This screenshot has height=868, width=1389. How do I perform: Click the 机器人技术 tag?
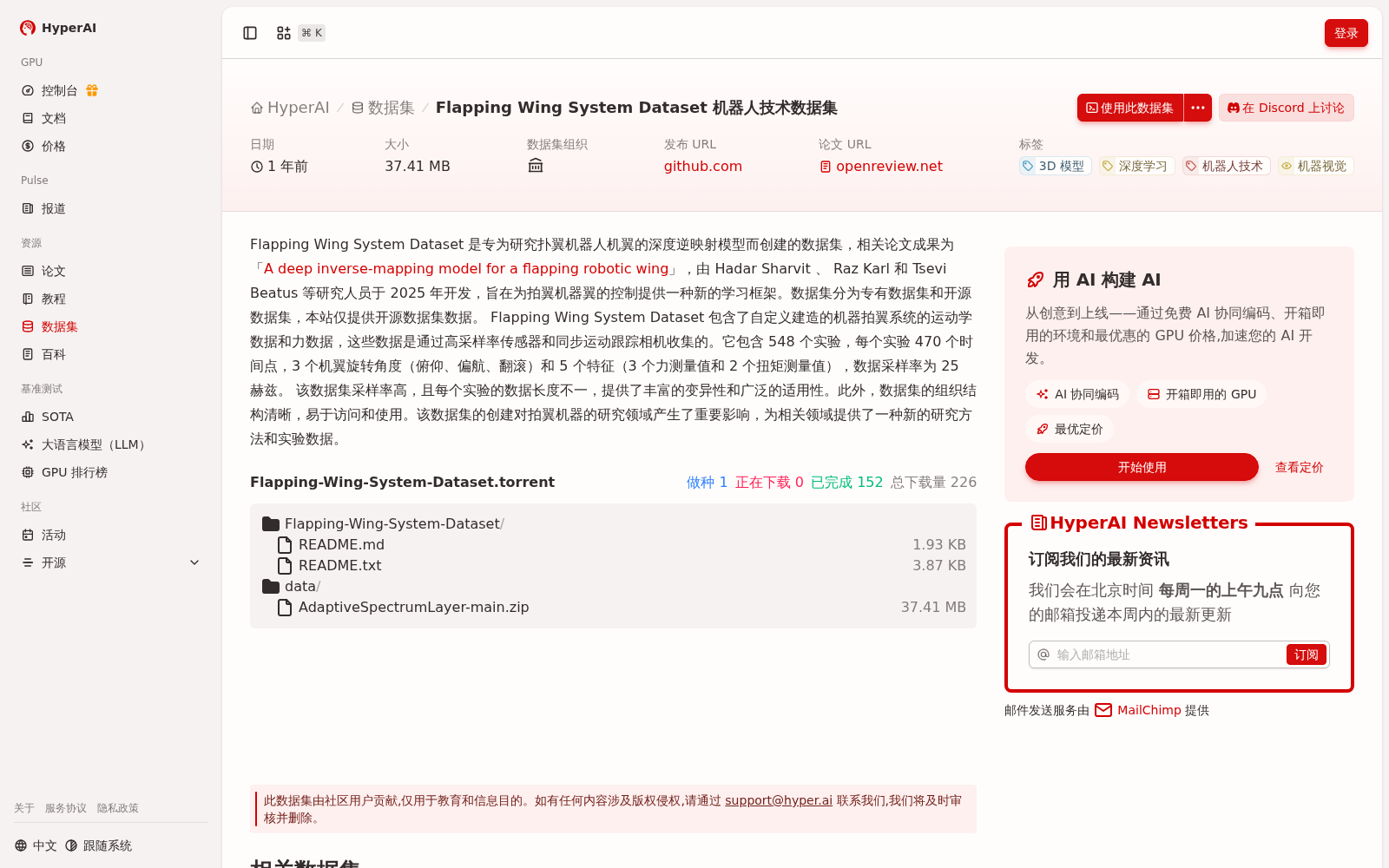click(1225, 166)
